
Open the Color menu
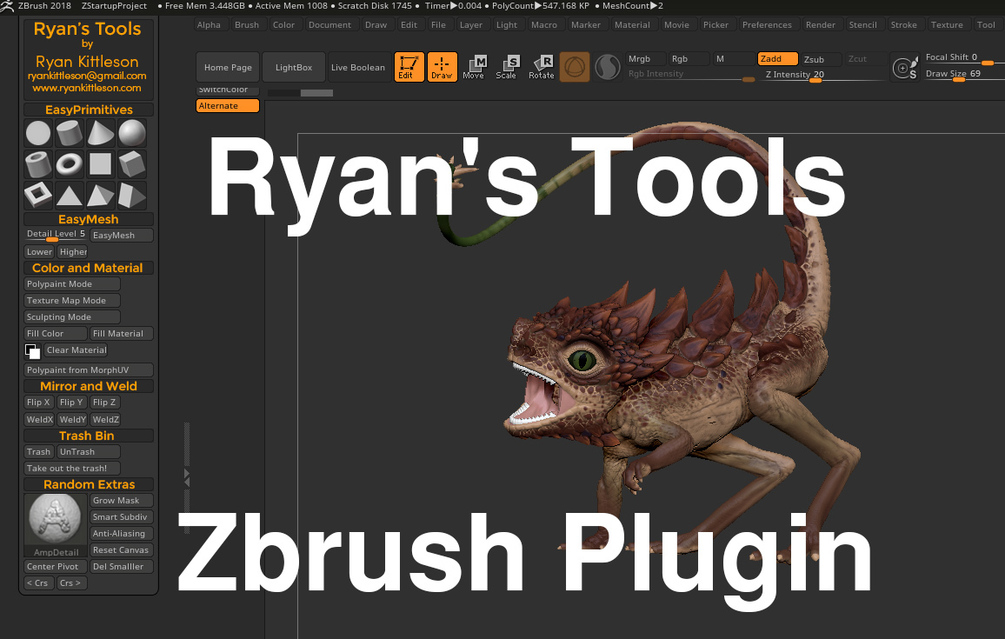(284, 25)
